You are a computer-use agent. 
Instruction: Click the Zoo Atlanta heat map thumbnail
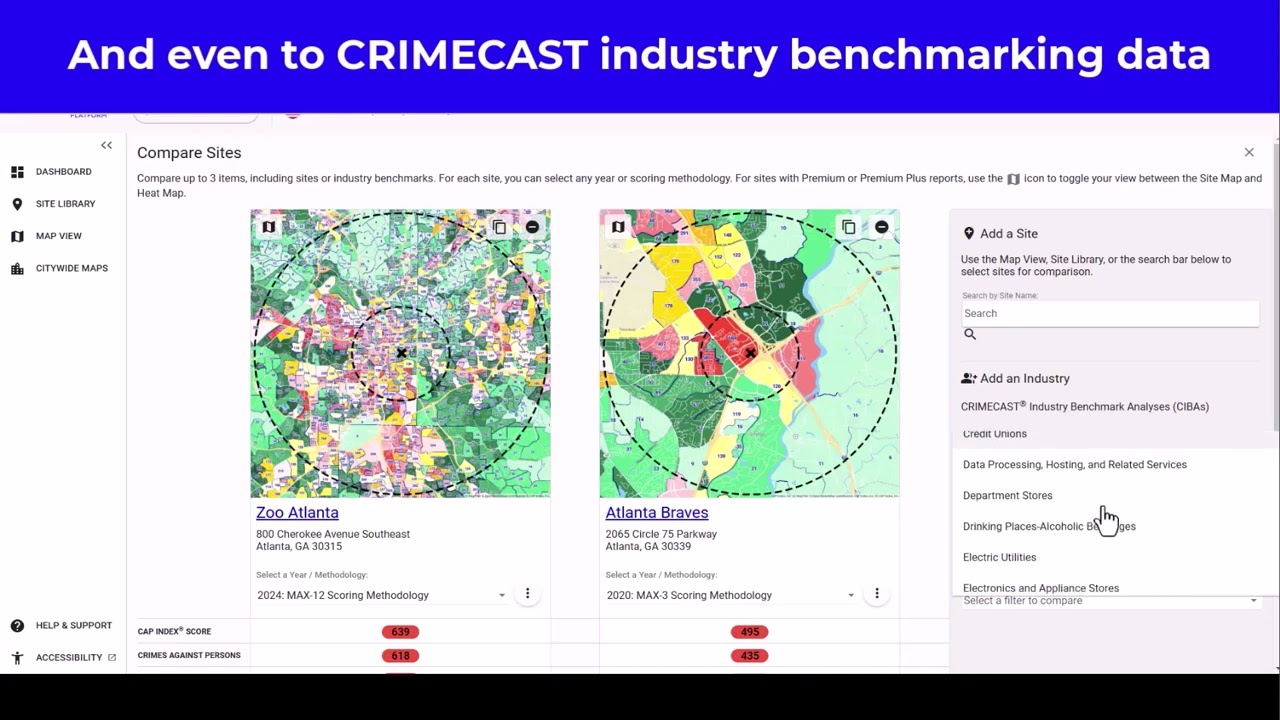click(400, 353)
